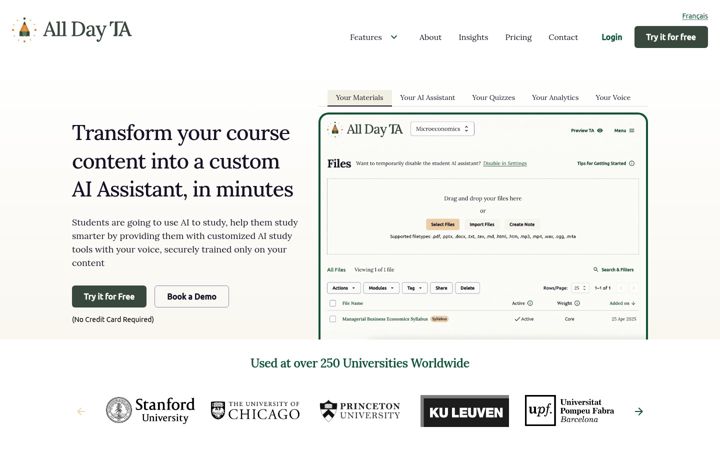The width and height of the screenshot is (720, 450).
Task: Open the Microeconomics course dropdown
Action: pos(442,129)
